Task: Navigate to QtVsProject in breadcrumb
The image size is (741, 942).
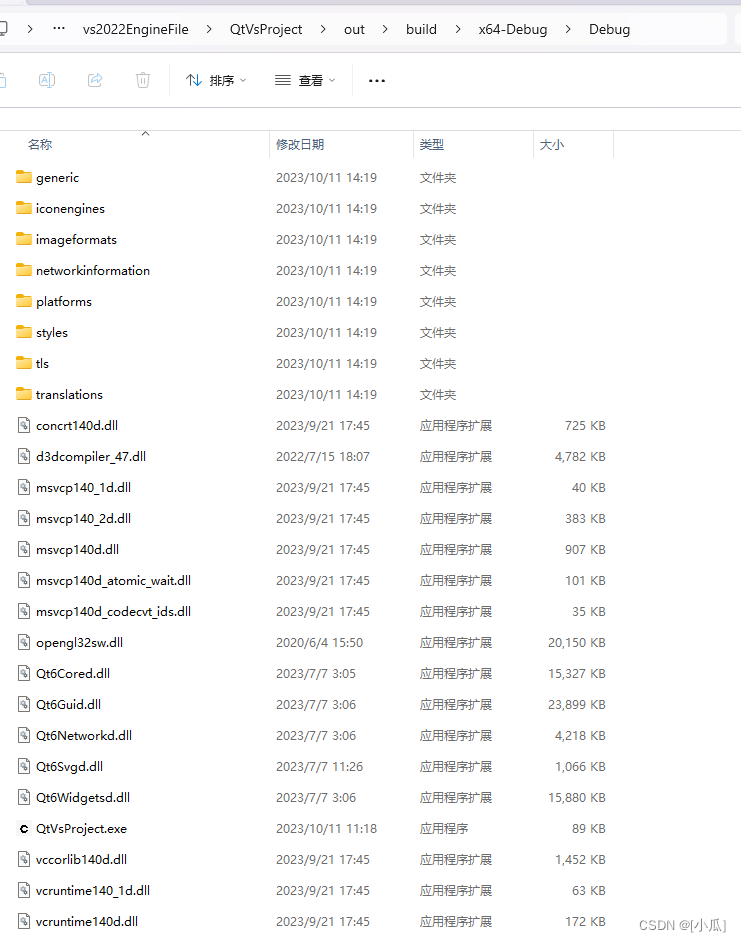Action: tap(266, 29)
